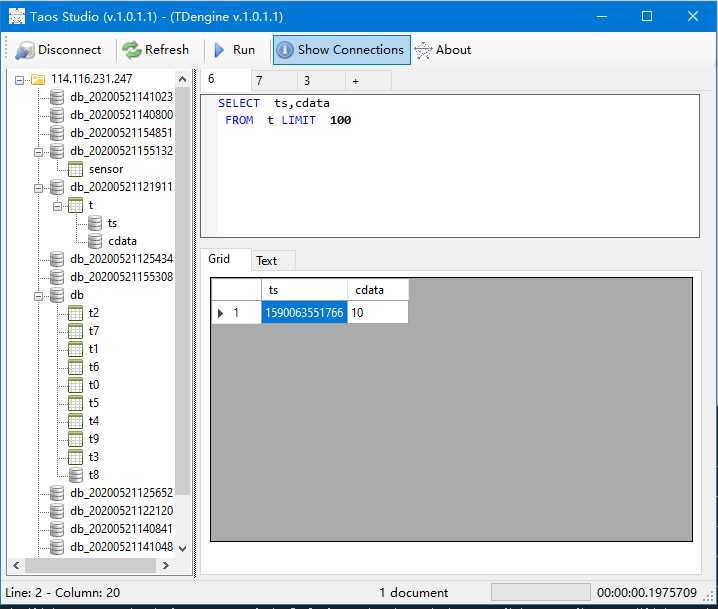718x609 pixels.
Task: Switch to query tab 6
Action: point(226,80)
